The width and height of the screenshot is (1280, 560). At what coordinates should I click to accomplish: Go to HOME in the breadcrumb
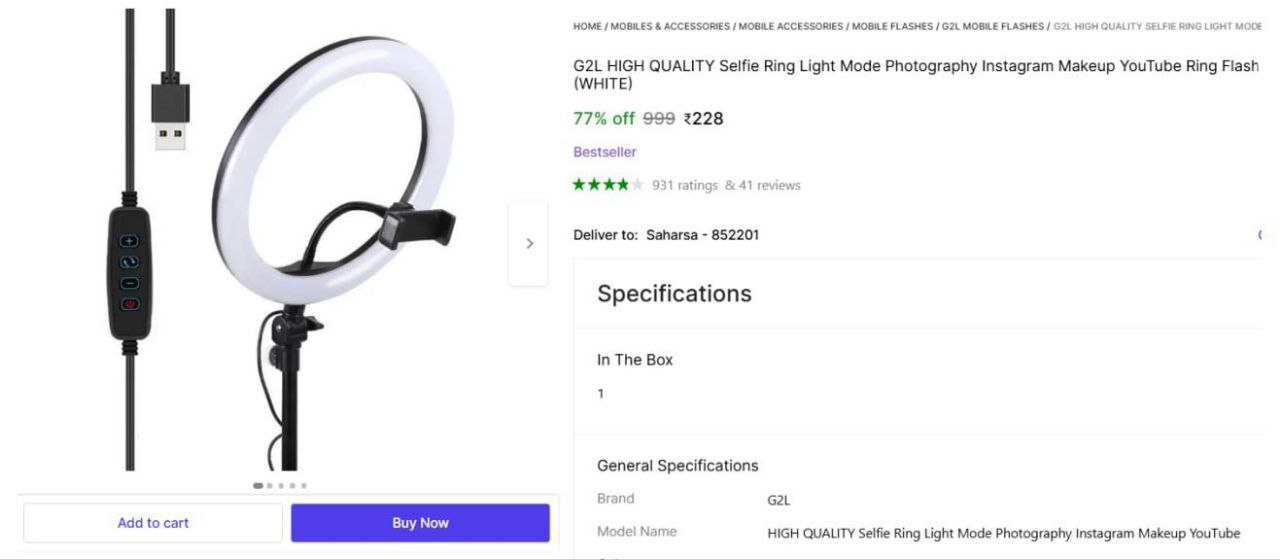point(587,26)
